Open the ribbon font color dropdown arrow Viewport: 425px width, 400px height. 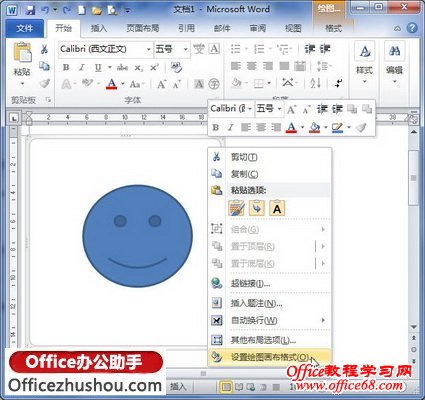tap(123, 84)
